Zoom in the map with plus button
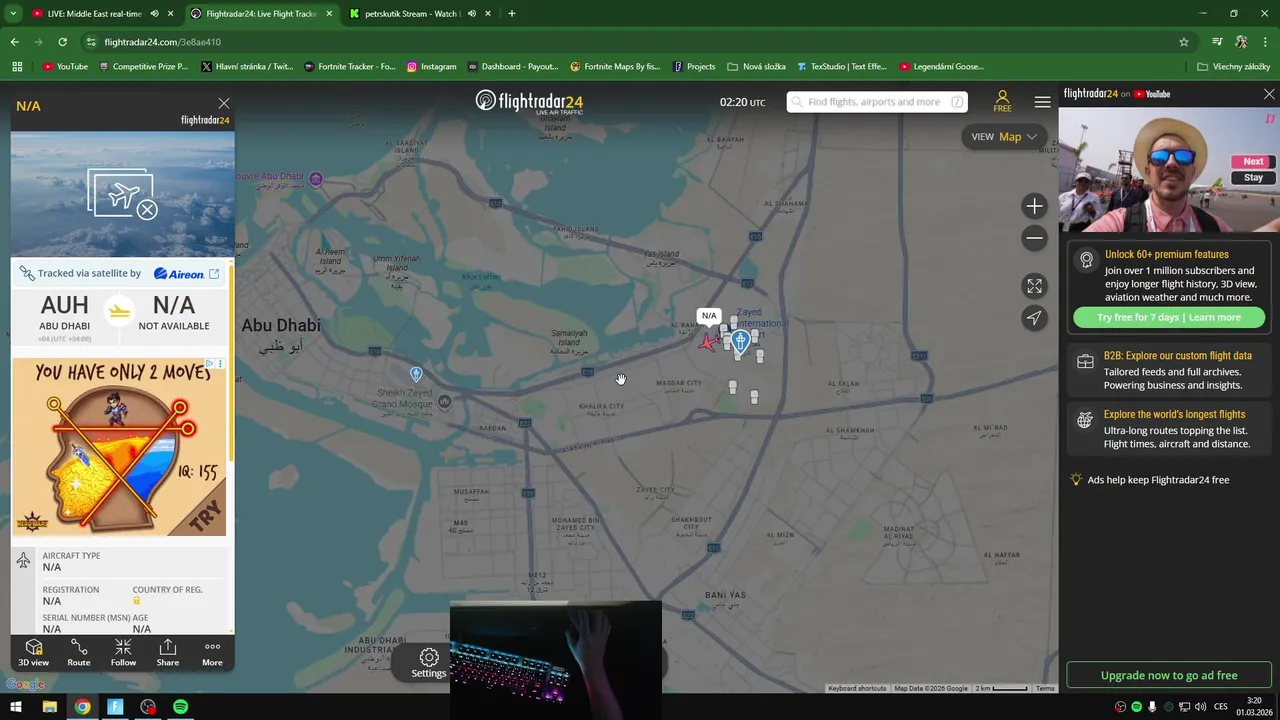 (x=1034, y=206)
